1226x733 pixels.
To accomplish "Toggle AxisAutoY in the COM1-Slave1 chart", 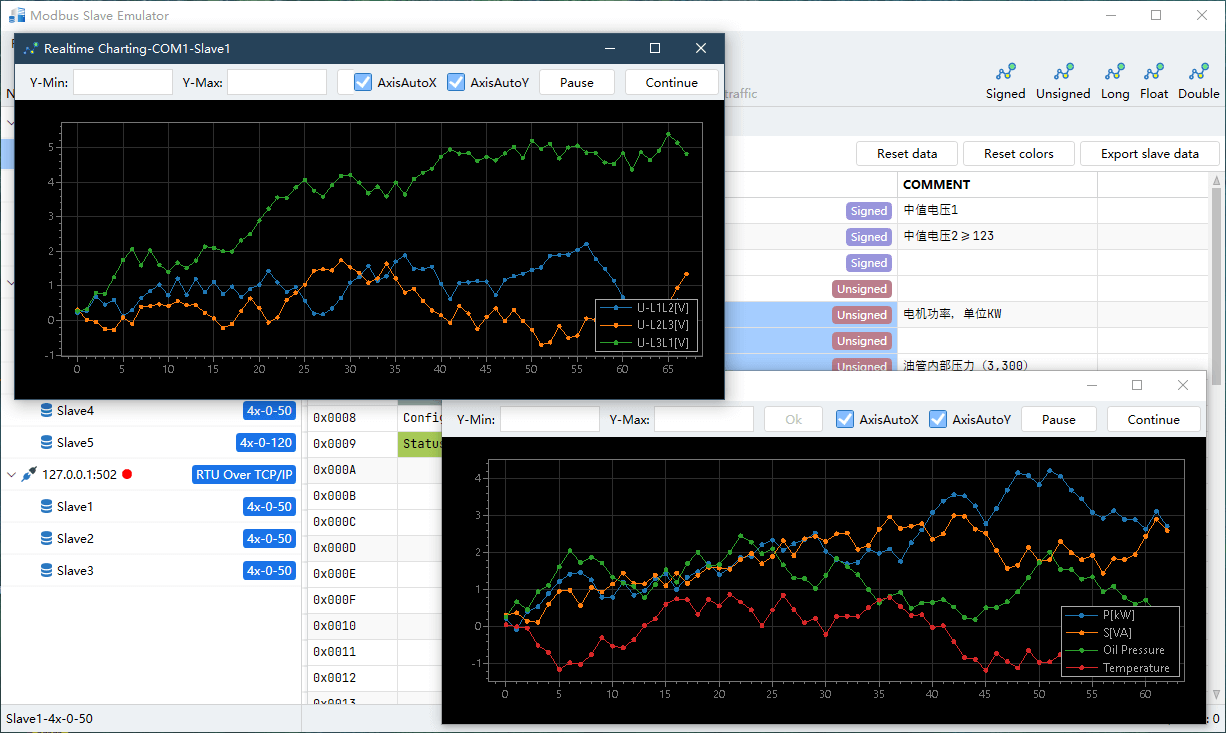I will (456, 83).
